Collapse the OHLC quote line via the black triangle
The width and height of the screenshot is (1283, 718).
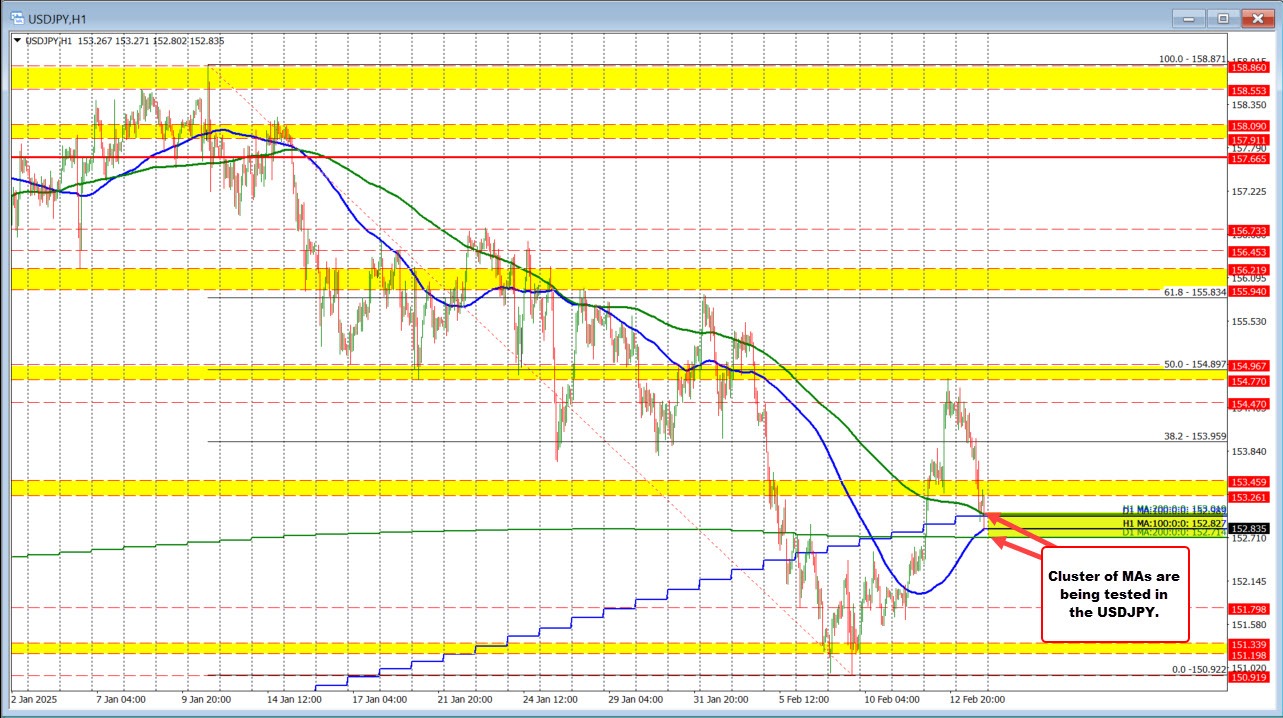pyautogui.click(x=18, y=42)
